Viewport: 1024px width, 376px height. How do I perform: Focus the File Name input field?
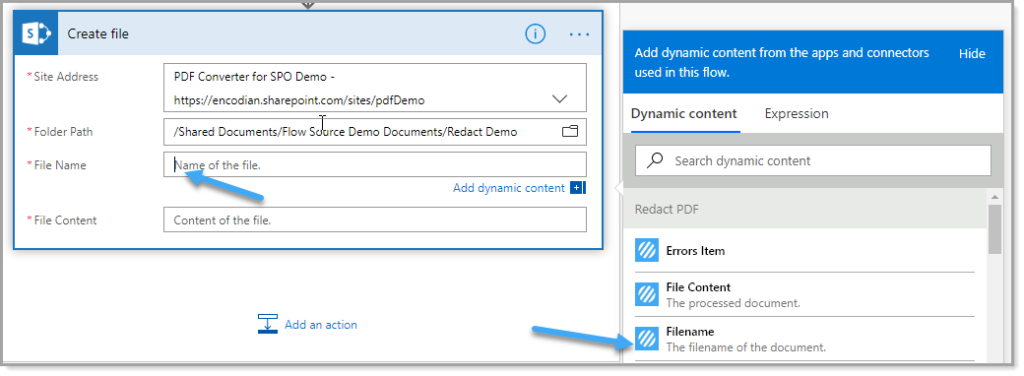click(375, 164)
